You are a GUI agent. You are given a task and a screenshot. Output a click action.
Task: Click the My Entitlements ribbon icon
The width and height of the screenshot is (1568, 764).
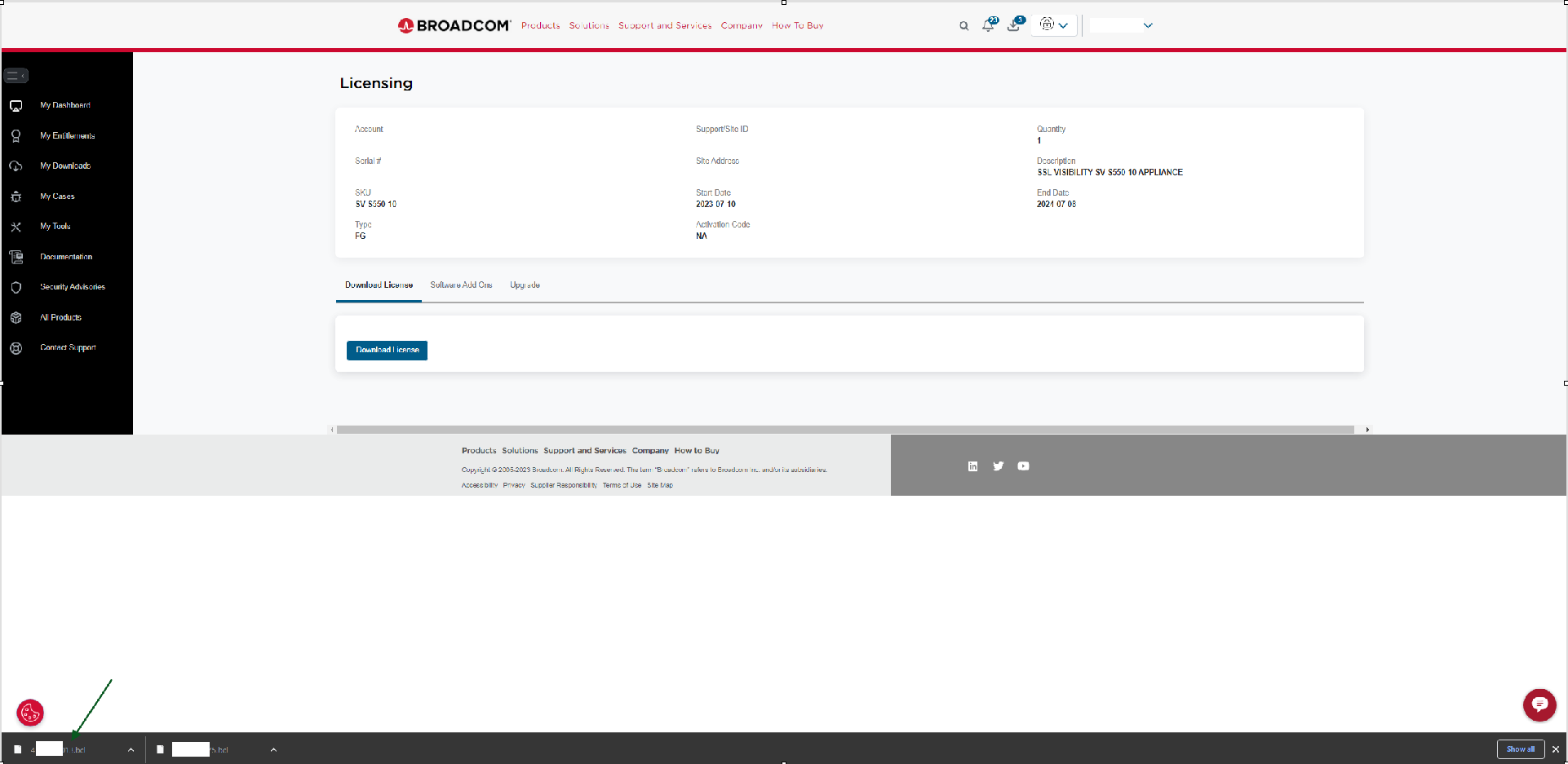pyautogui.click(x=16, y=136)
